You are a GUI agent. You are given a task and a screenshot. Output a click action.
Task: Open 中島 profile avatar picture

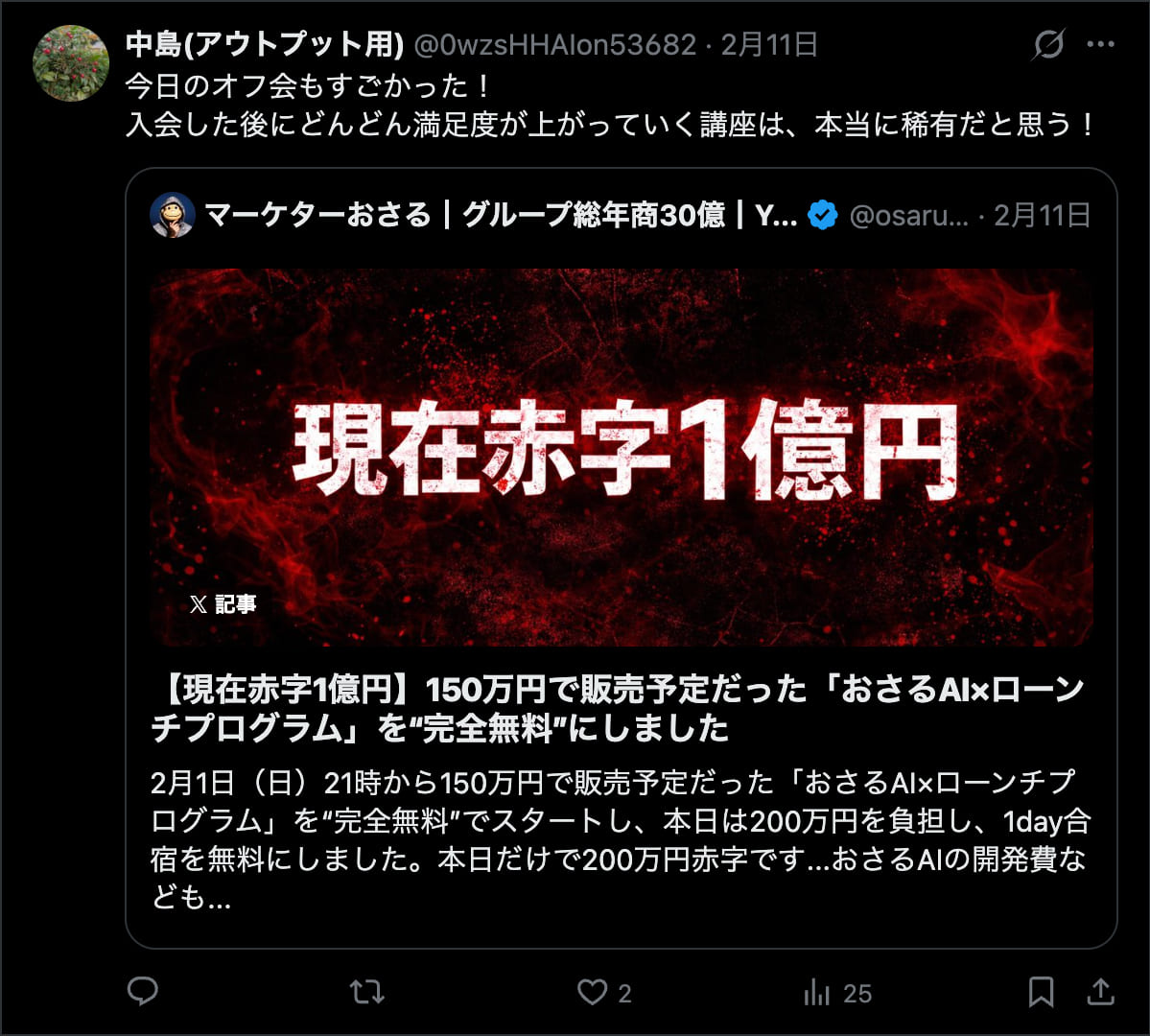point(70,63)
